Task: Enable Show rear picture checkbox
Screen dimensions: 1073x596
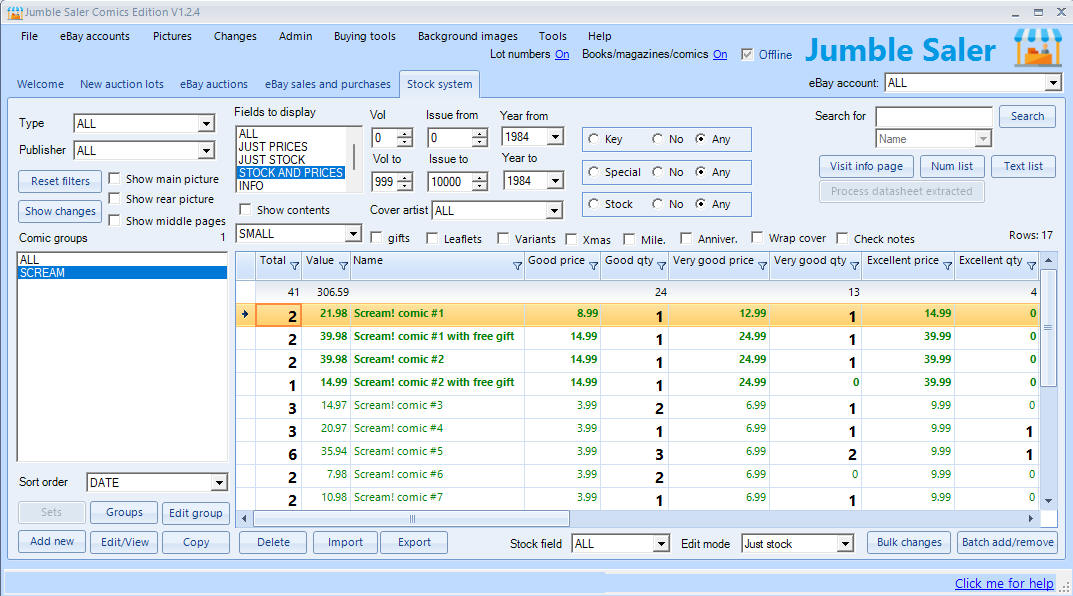Action: 114,198
